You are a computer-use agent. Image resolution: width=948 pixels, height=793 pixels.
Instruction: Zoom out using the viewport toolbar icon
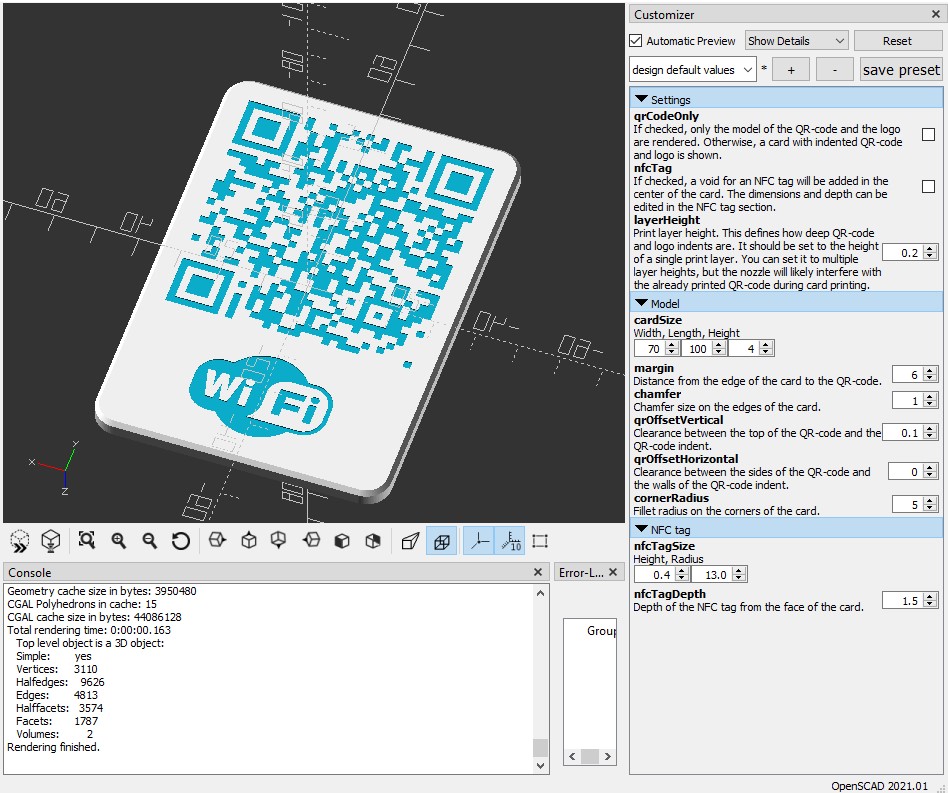(150, 540)
